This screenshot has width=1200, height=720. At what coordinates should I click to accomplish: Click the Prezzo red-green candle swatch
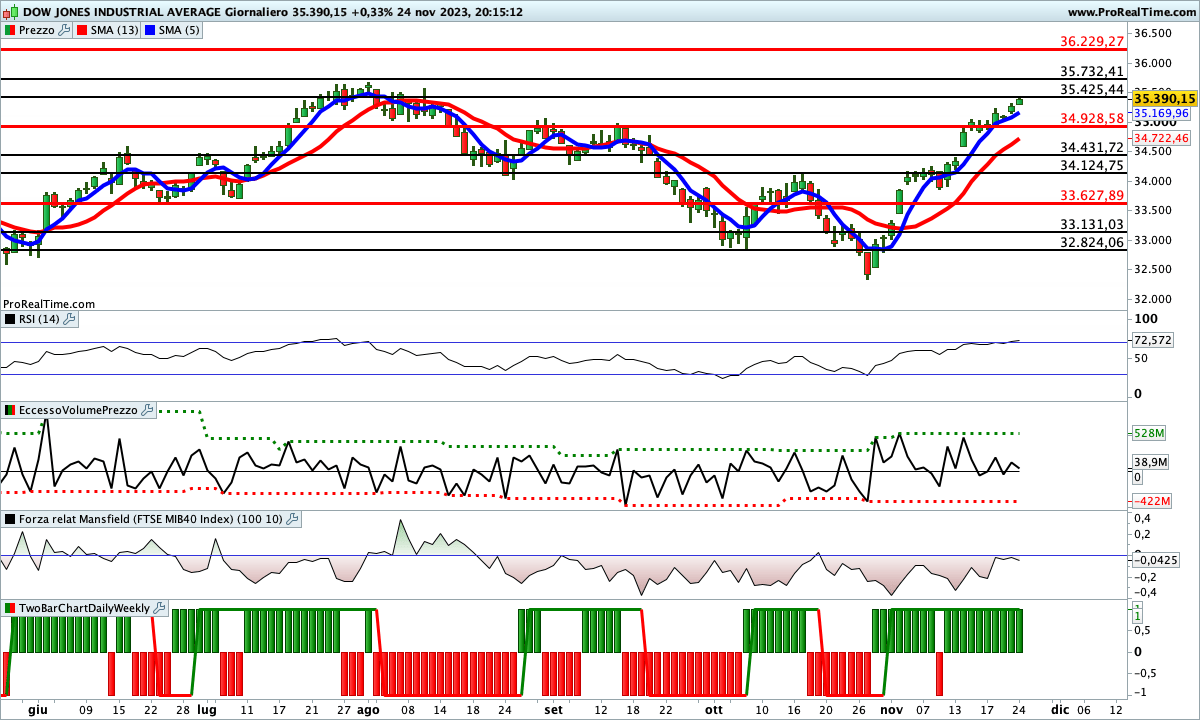click(x=10, y=30)
